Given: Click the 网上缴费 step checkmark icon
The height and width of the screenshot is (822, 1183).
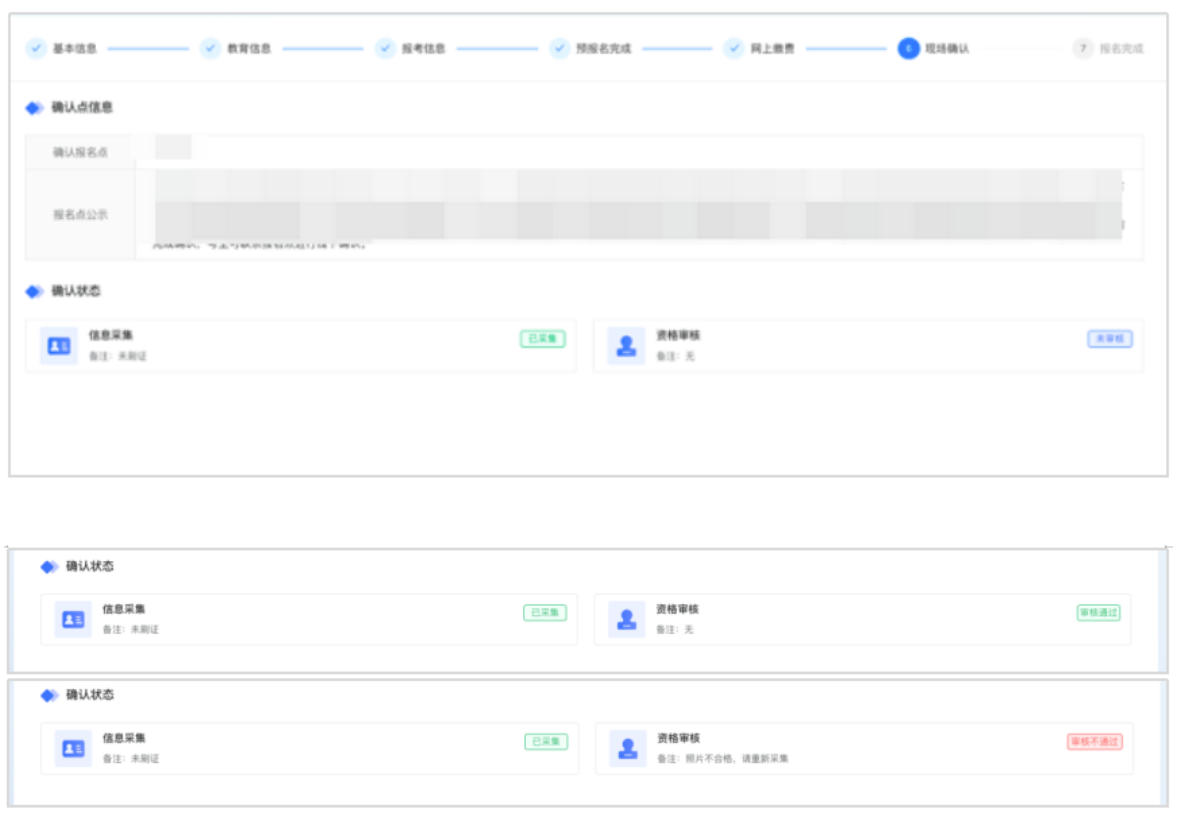Looking at the screenshot, I should pos(735,48).
